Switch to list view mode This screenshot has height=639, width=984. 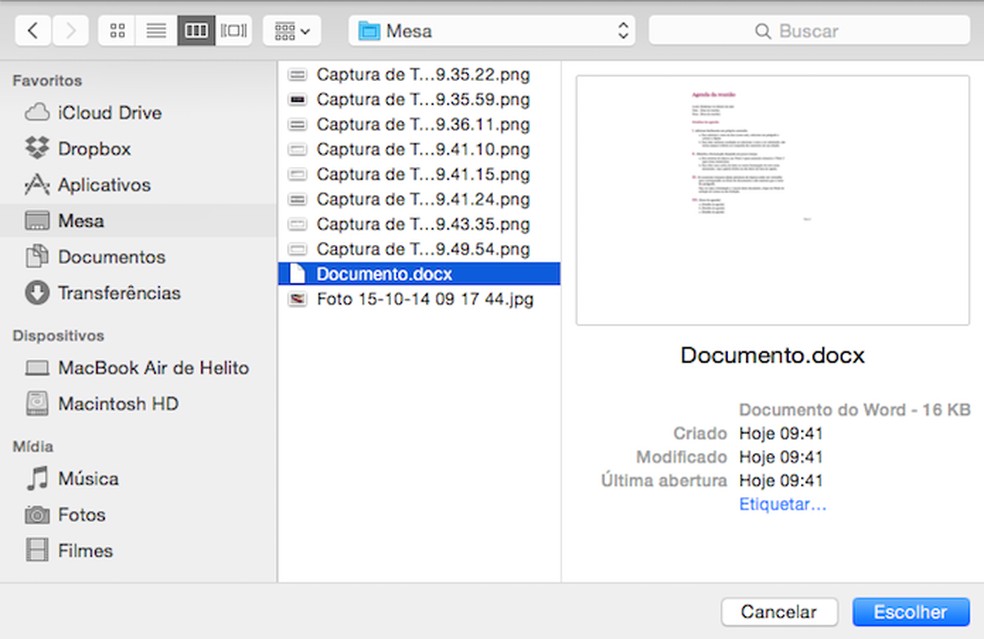coord(156,31)
